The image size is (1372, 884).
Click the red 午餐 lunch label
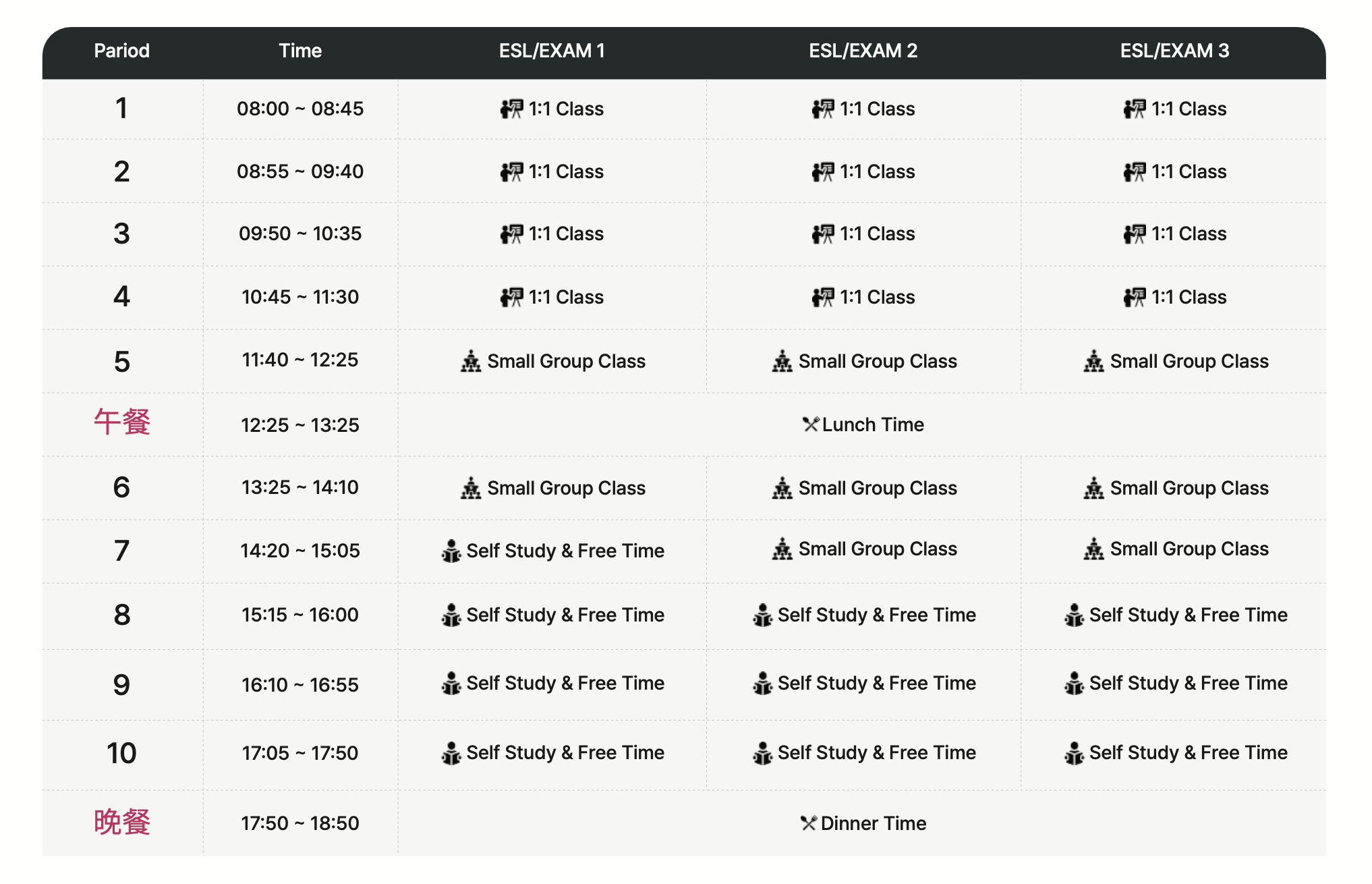tap(122, 422)
